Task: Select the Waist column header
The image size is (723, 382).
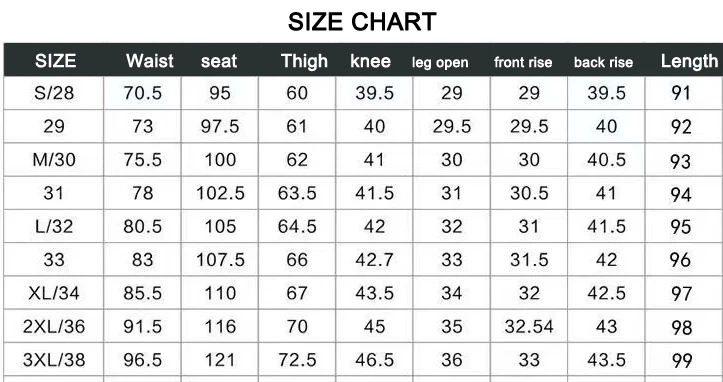Action: point(150,61)
